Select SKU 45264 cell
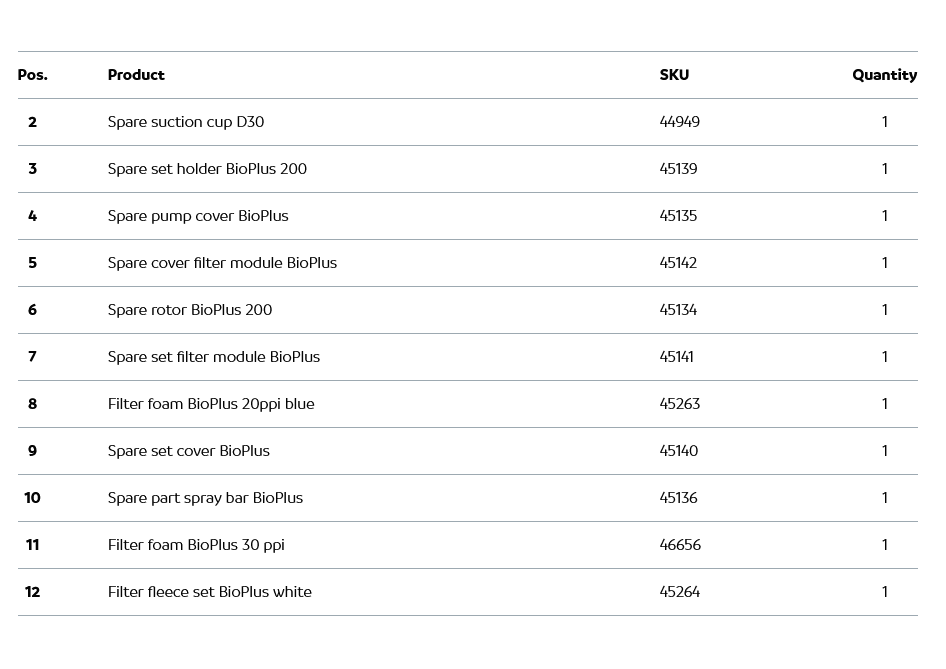The image size is (946, 669). (679, 592)
